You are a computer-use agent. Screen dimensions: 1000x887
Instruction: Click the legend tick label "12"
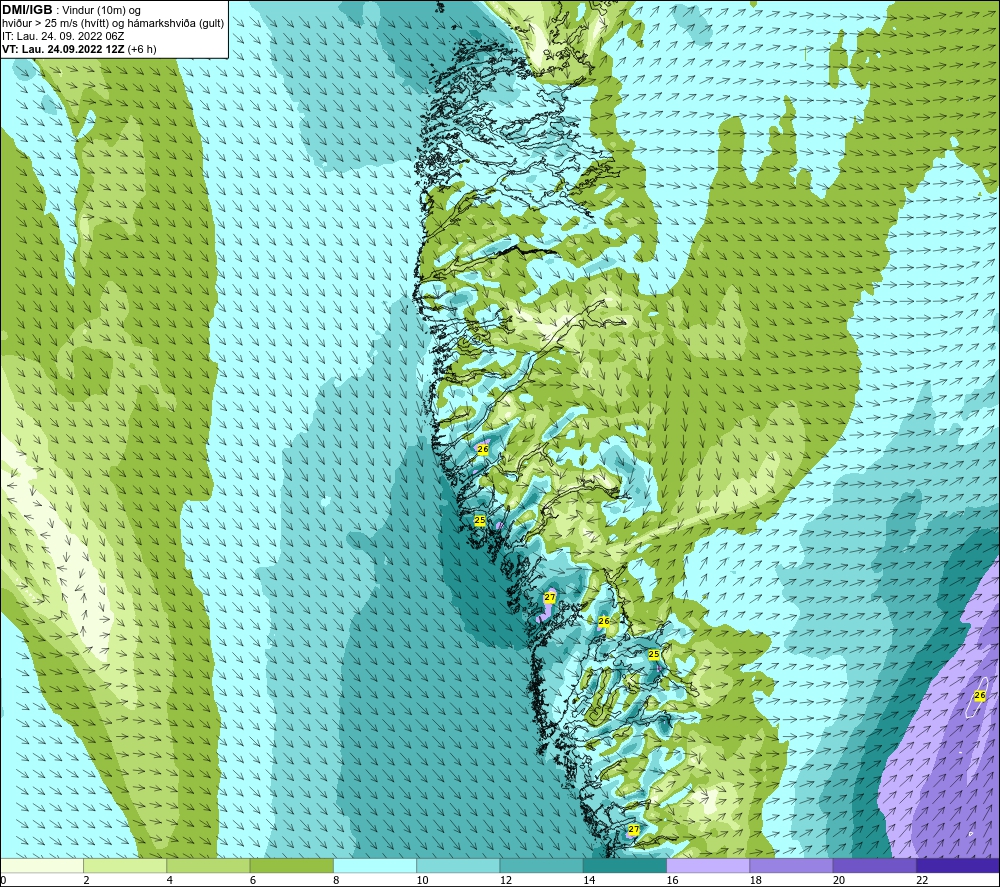click(506, 880)
